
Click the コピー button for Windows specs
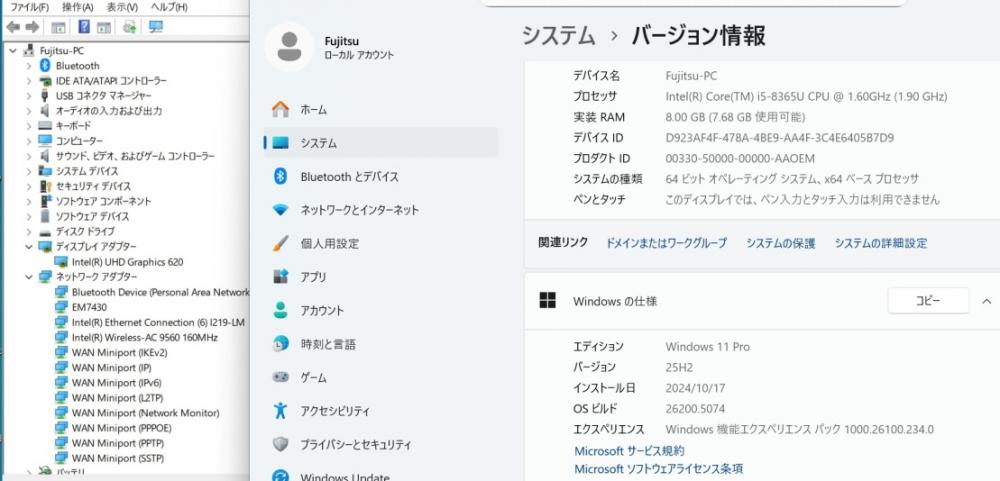coord(927,301)
